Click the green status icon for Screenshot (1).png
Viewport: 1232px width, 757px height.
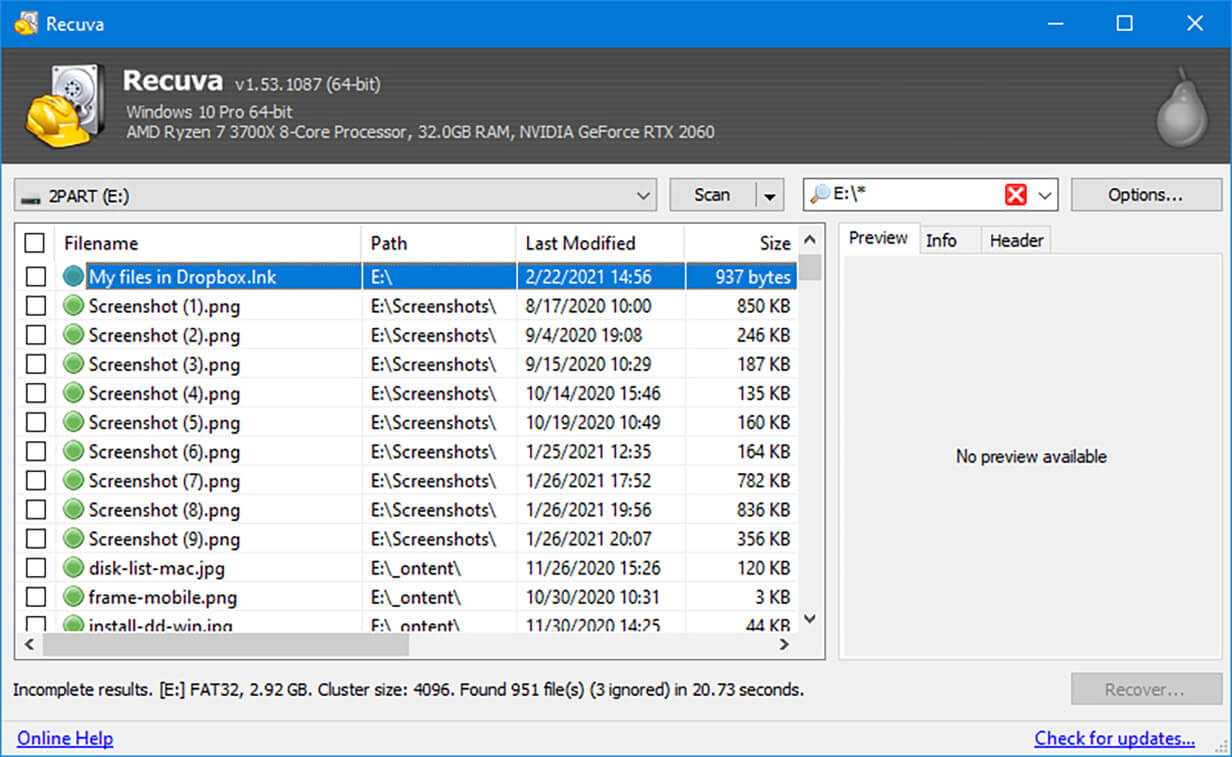coord(74,306)
